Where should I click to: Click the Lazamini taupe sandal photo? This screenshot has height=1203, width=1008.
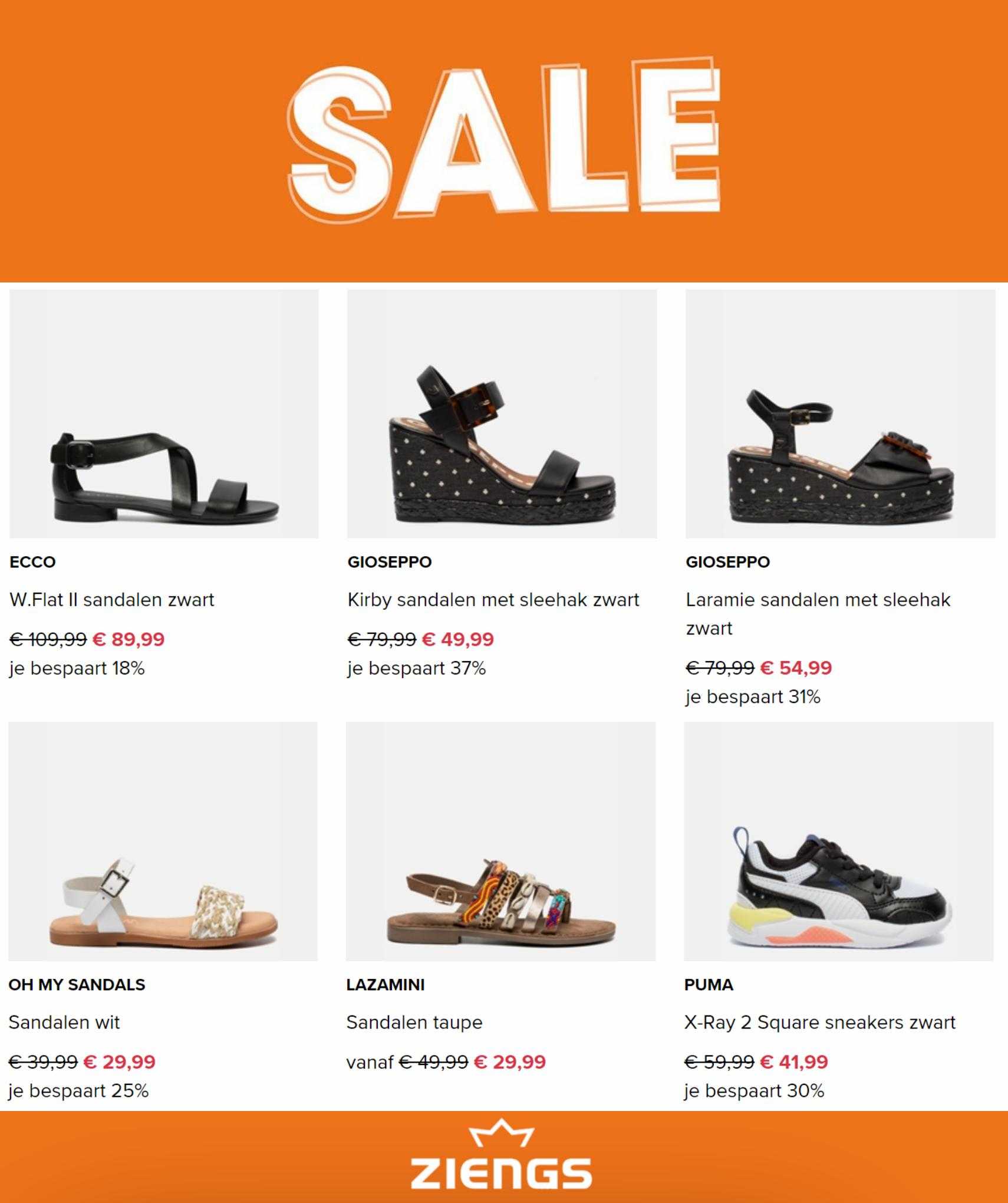500,841
